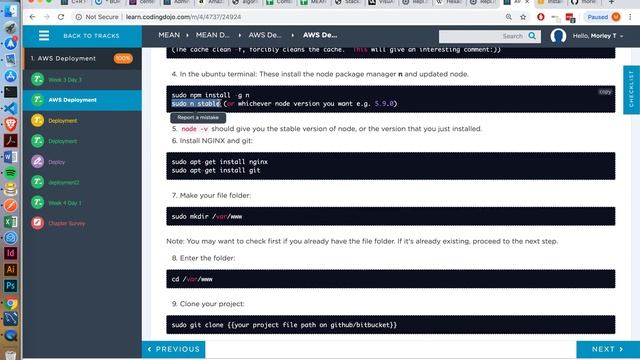Open Photoshop in the dock
The width and height of the screenshot is (640, 360).
[11, 285]
